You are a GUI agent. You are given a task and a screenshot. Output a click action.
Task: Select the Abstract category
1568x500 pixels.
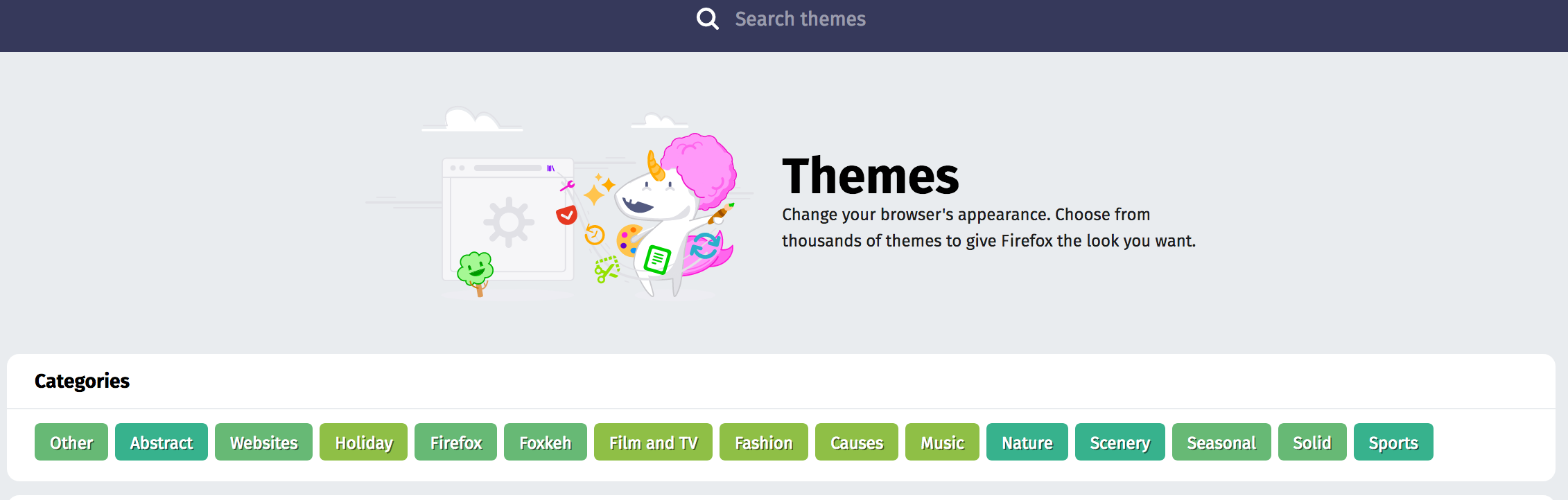[162, 442]
